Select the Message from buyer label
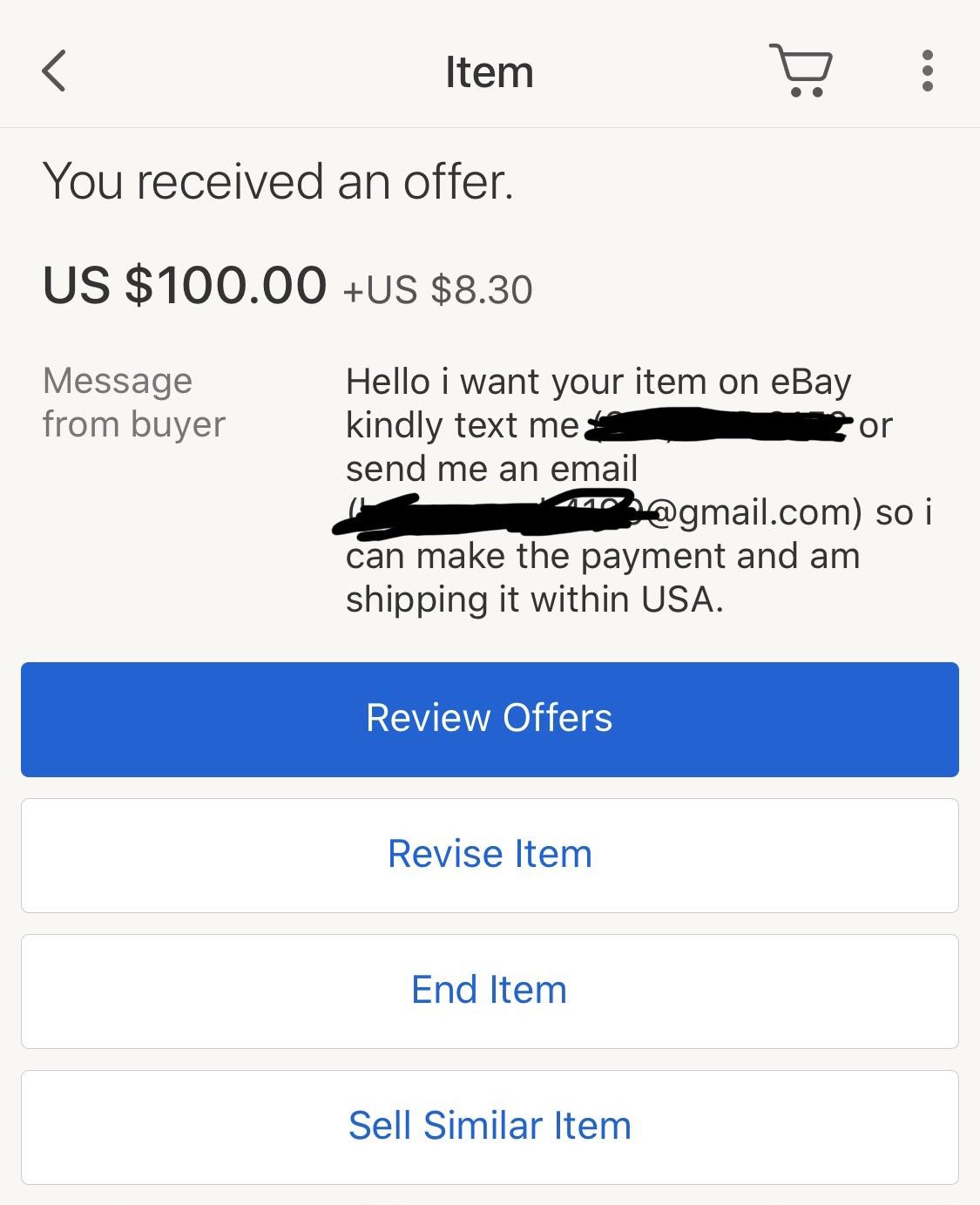This screenshot has height=1205, width=980. point(135,403)
